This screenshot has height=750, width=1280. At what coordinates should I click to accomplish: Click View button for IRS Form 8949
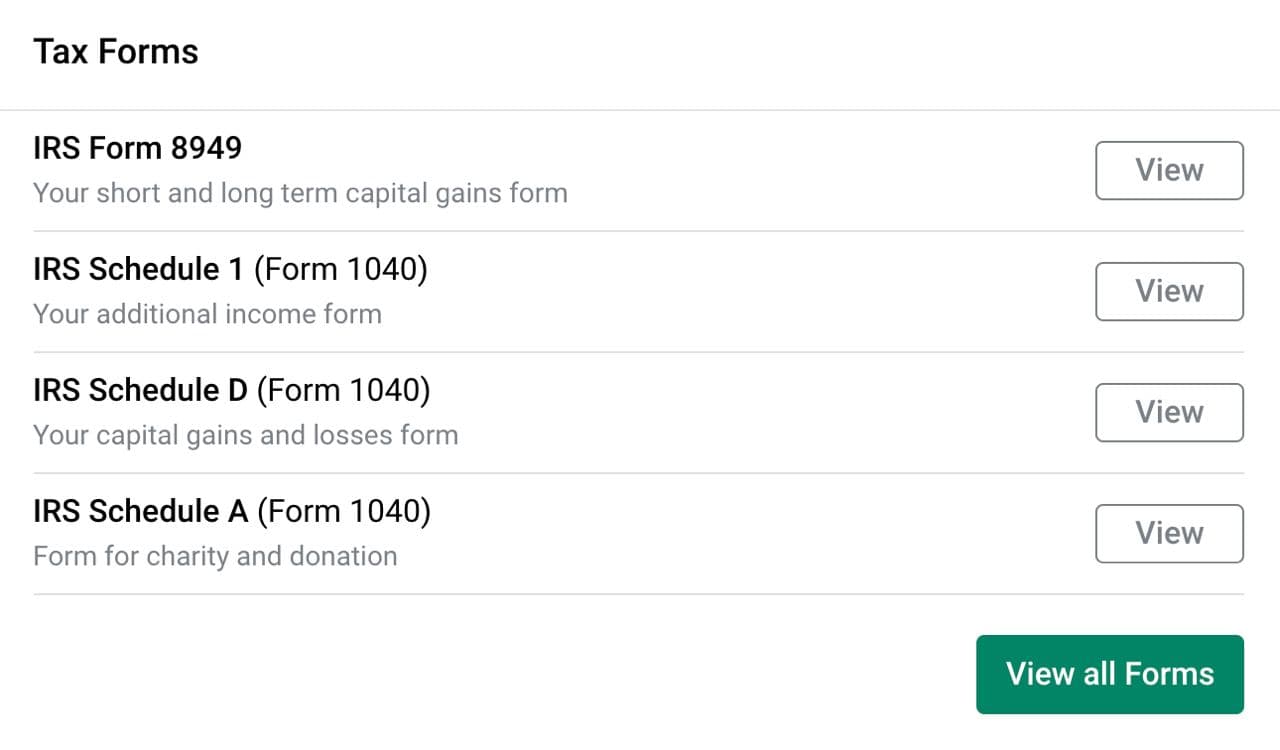point(1169,170)
